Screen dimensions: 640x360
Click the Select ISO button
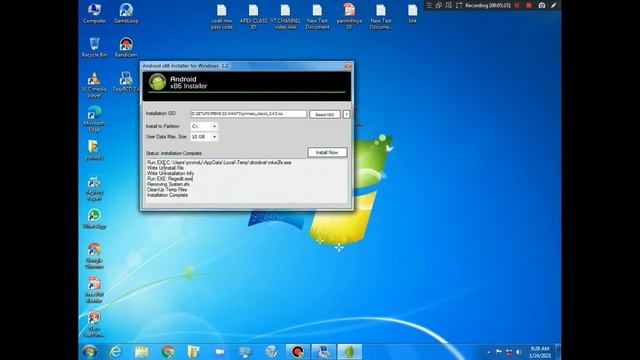click(324, 114)
